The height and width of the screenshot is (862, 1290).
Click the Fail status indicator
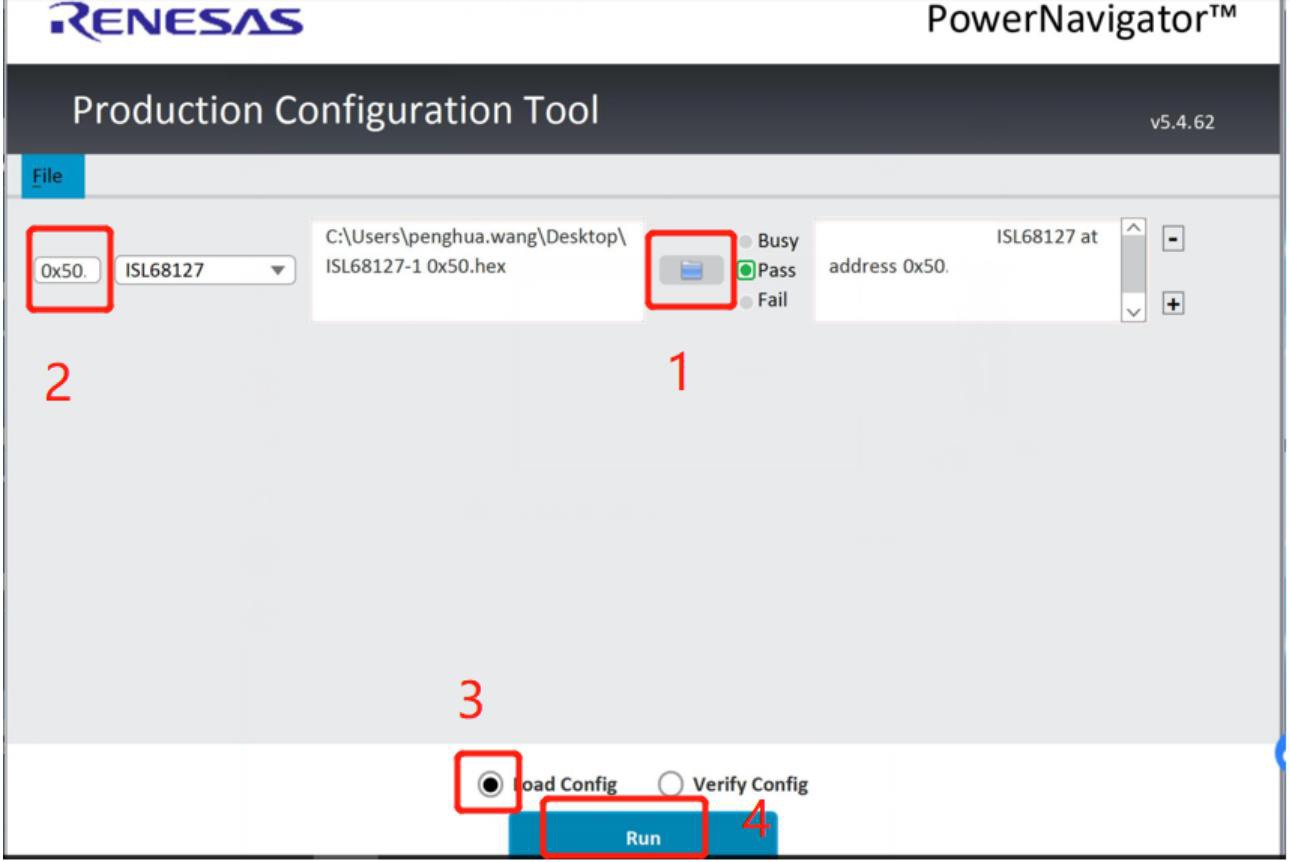point(747,300)
